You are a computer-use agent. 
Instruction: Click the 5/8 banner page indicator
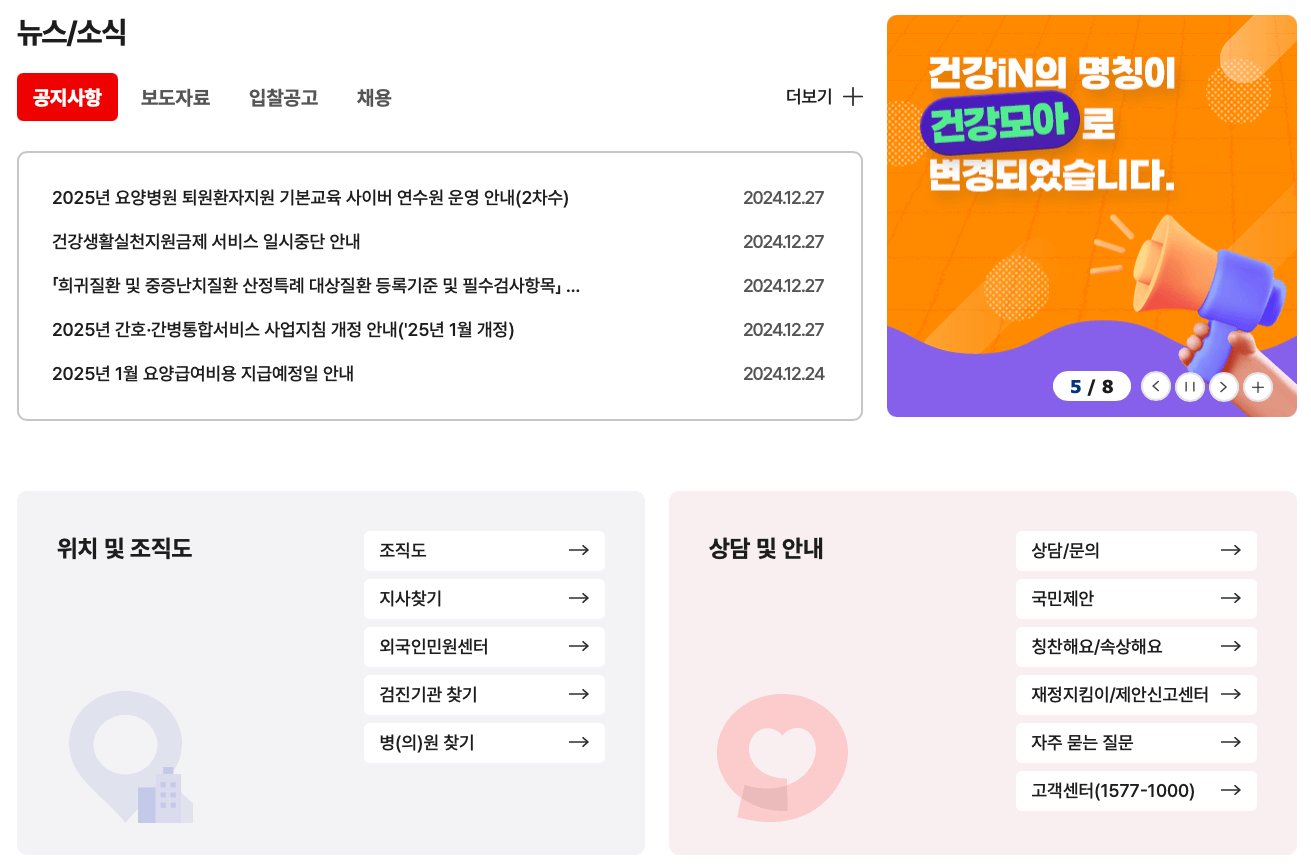pyautogui.click(x=1091, y=386)
